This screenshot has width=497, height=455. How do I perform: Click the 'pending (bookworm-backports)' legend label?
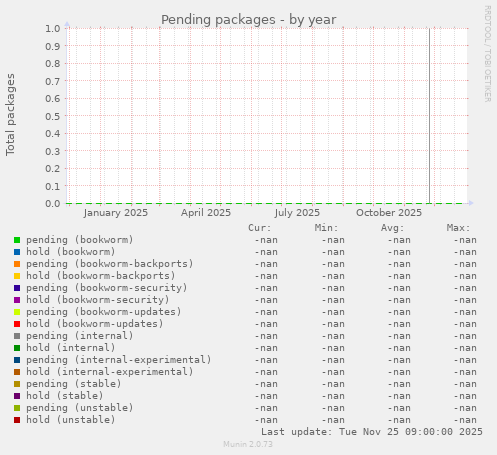110,264
